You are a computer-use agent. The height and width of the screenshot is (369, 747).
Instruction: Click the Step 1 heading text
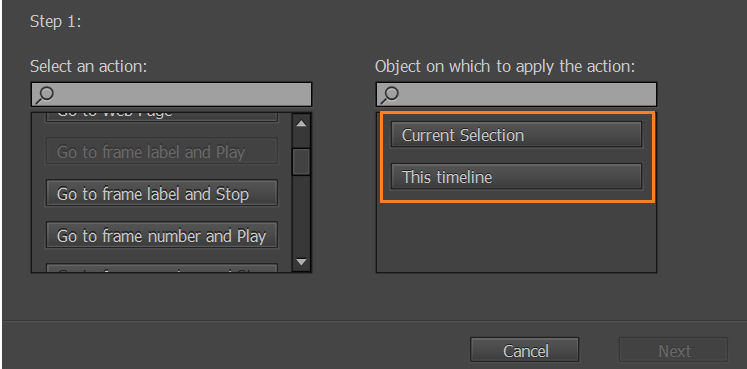click(x=55, y=22)
